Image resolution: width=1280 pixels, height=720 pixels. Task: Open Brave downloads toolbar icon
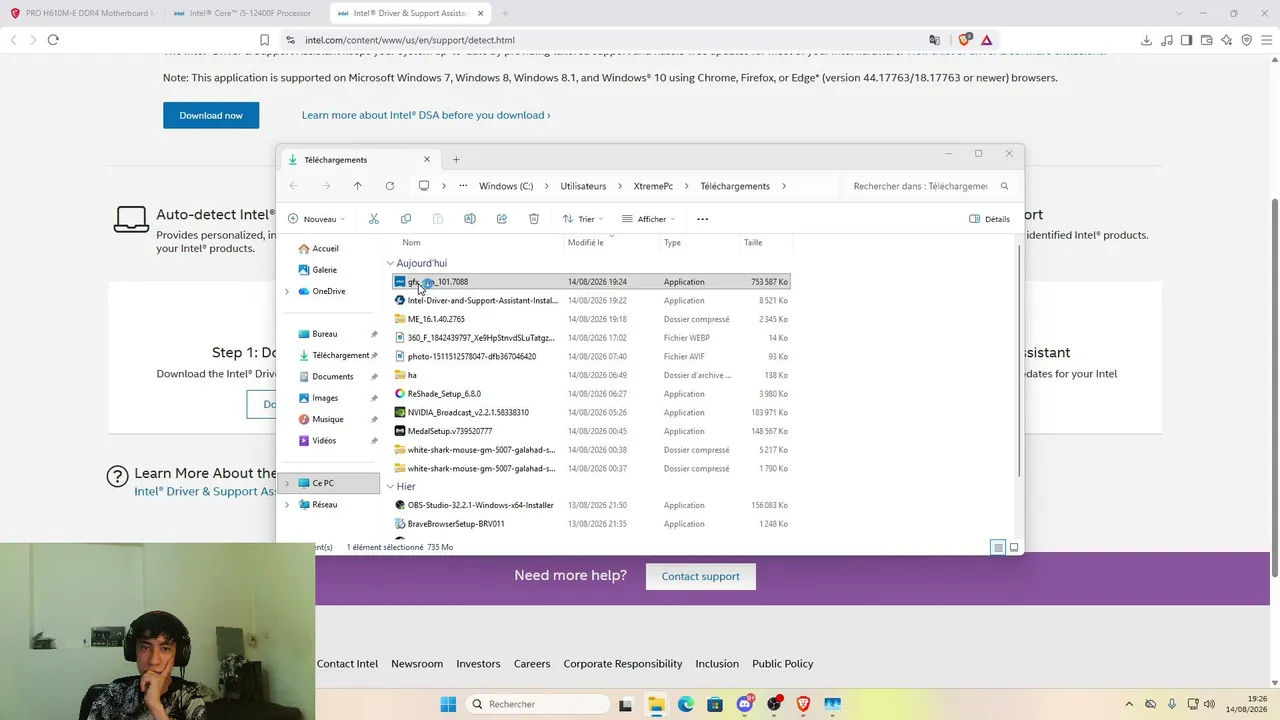pos(1146,40)
